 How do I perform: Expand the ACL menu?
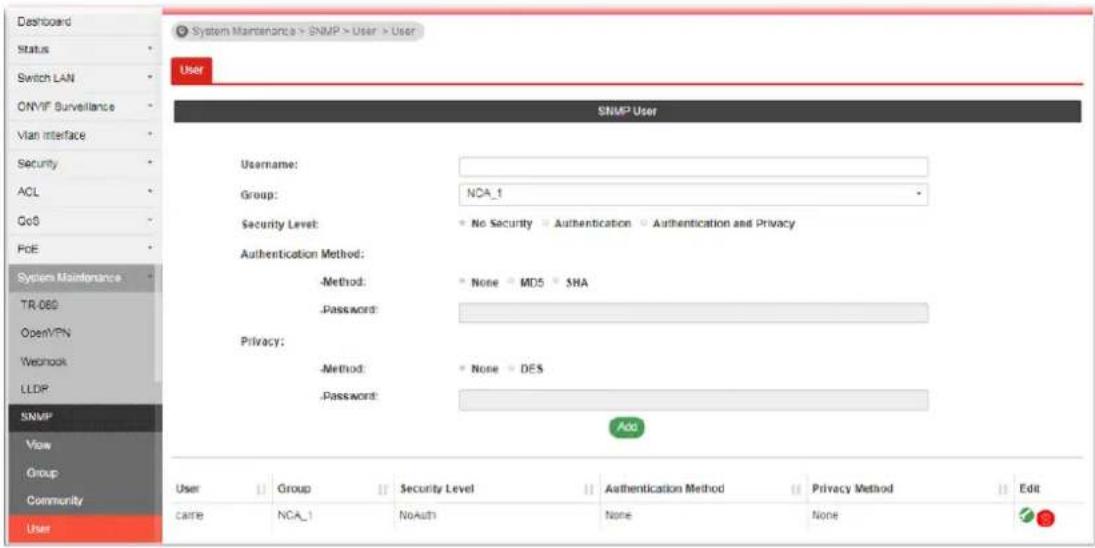pos(82,192)
